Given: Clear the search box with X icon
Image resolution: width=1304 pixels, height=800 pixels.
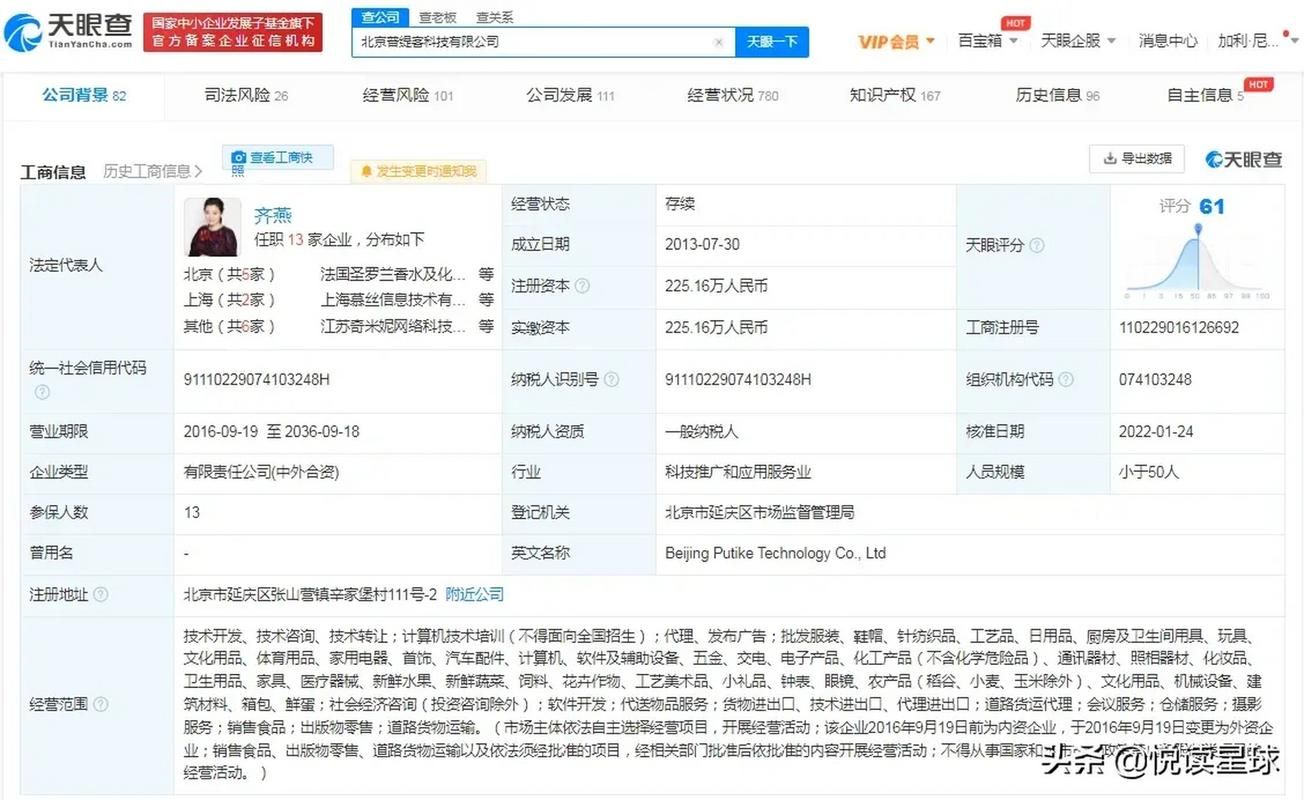Looking at the screenshot, I should pyautogui.click(x=718, y=42).
